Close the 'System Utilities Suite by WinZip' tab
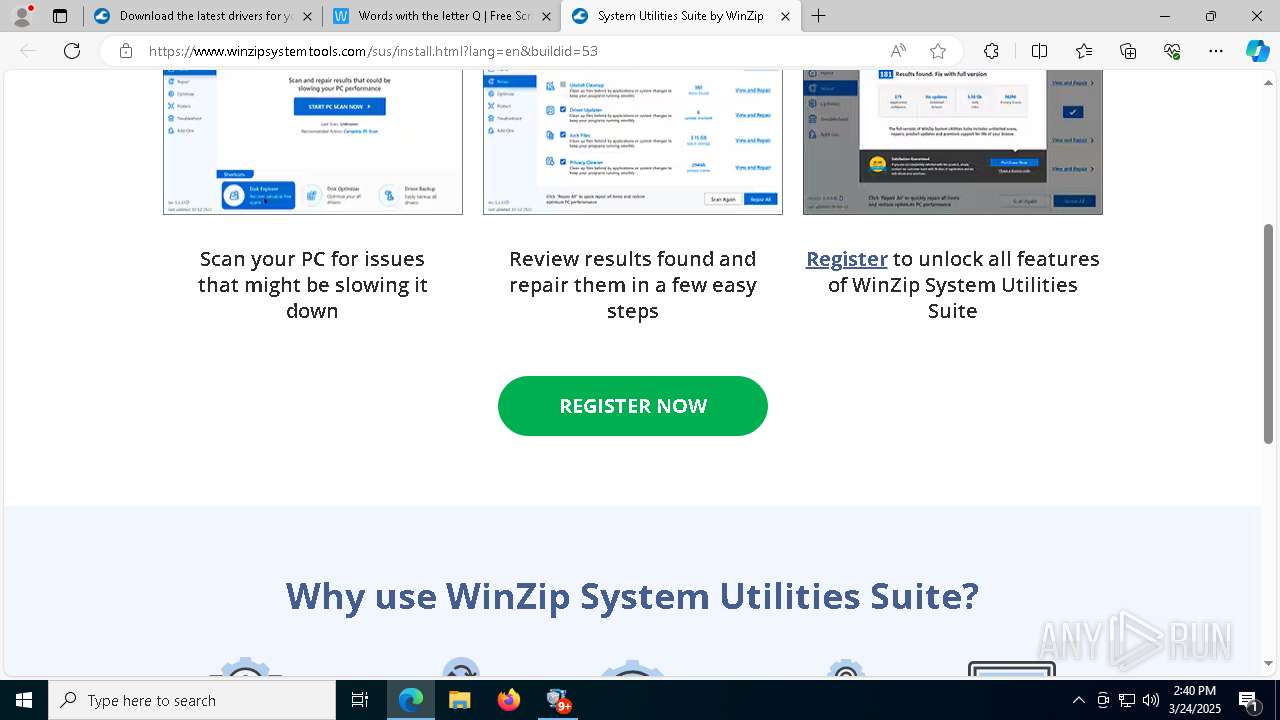The image size is (1280, 720). pos(785,16)
